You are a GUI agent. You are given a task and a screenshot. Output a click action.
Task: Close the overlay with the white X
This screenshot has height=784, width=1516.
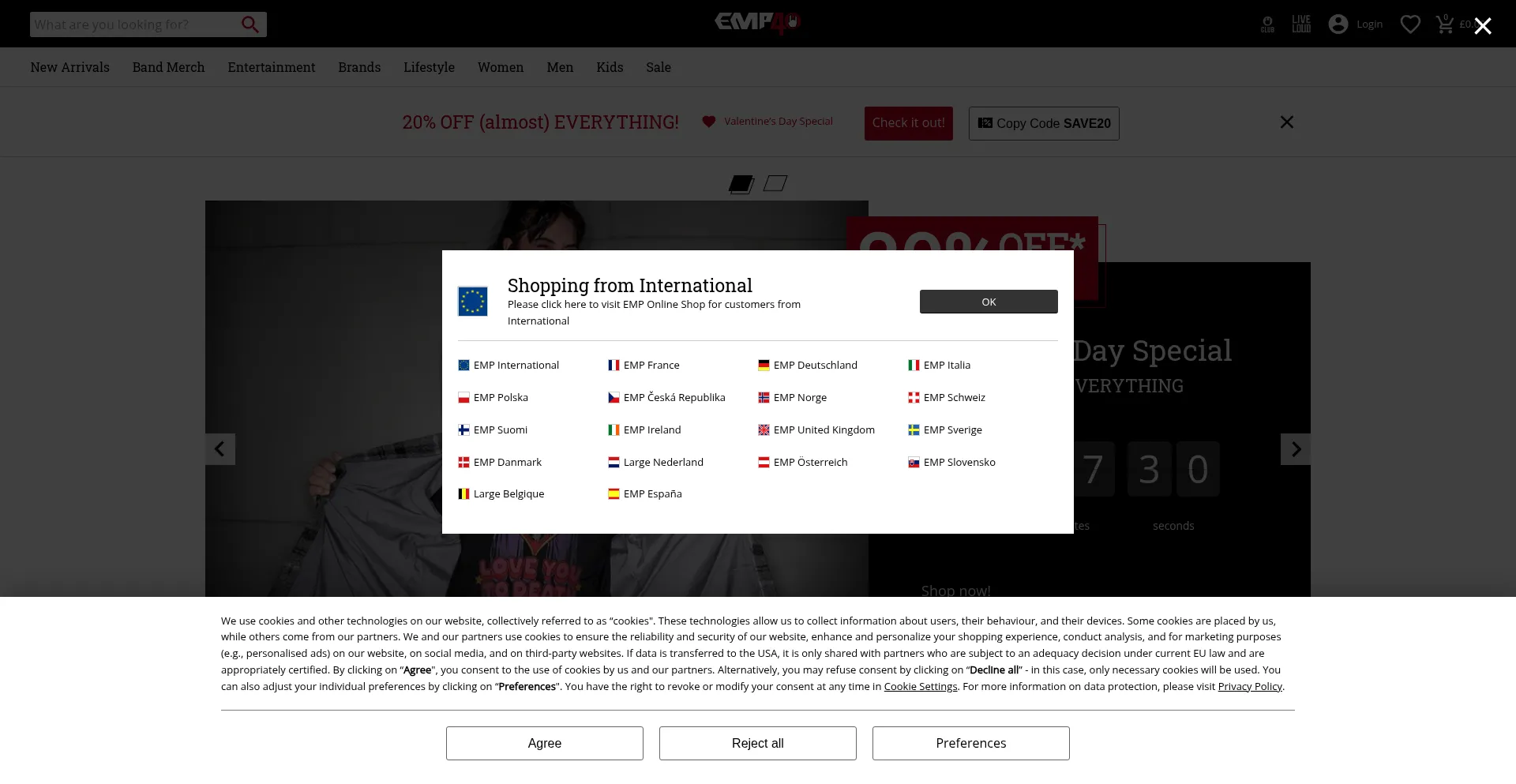tap(1483, 26)
